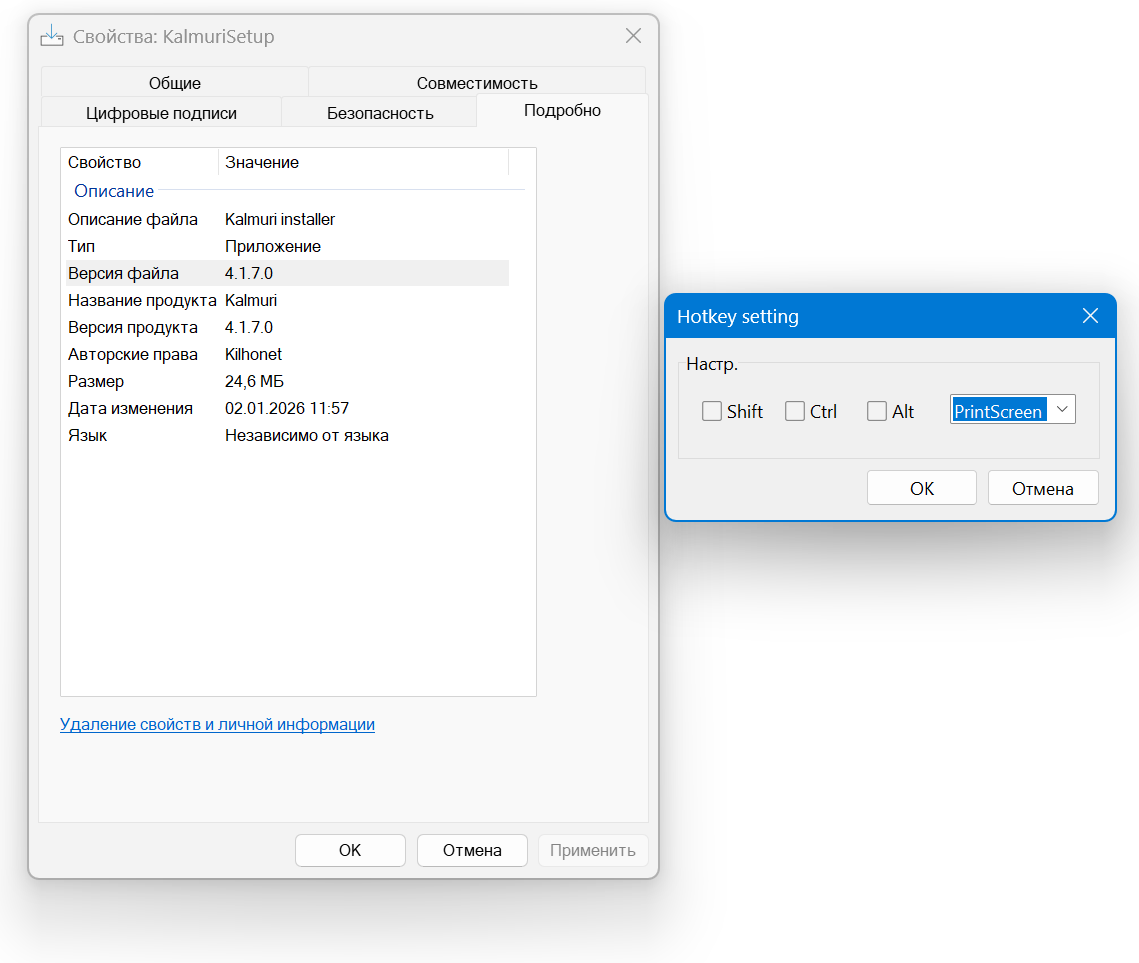Switch to the Общие tab
Viewport: 1139px width, 963px height.
click(x=175, y=83)
